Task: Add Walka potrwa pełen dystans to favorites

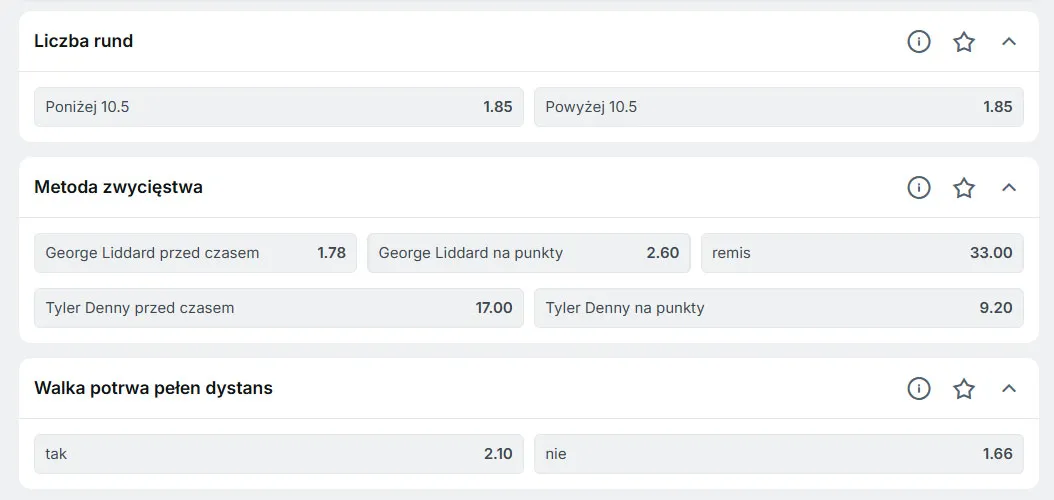Action: [x=964, y=389]
